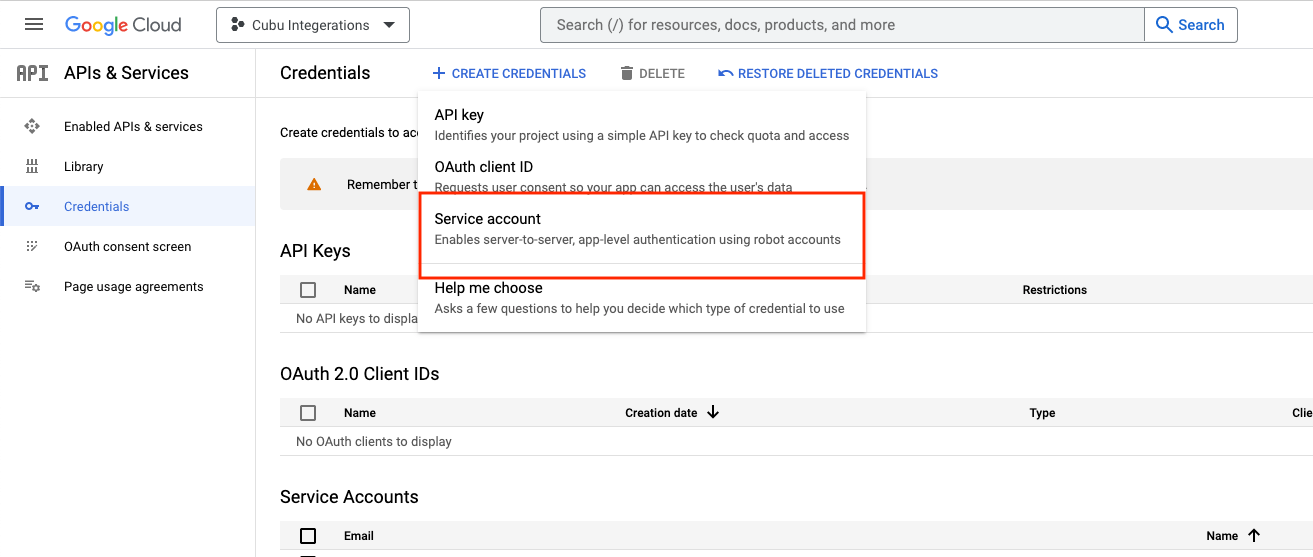Choose Help me choose option
1313x557 pixels.
coord(642,298)
